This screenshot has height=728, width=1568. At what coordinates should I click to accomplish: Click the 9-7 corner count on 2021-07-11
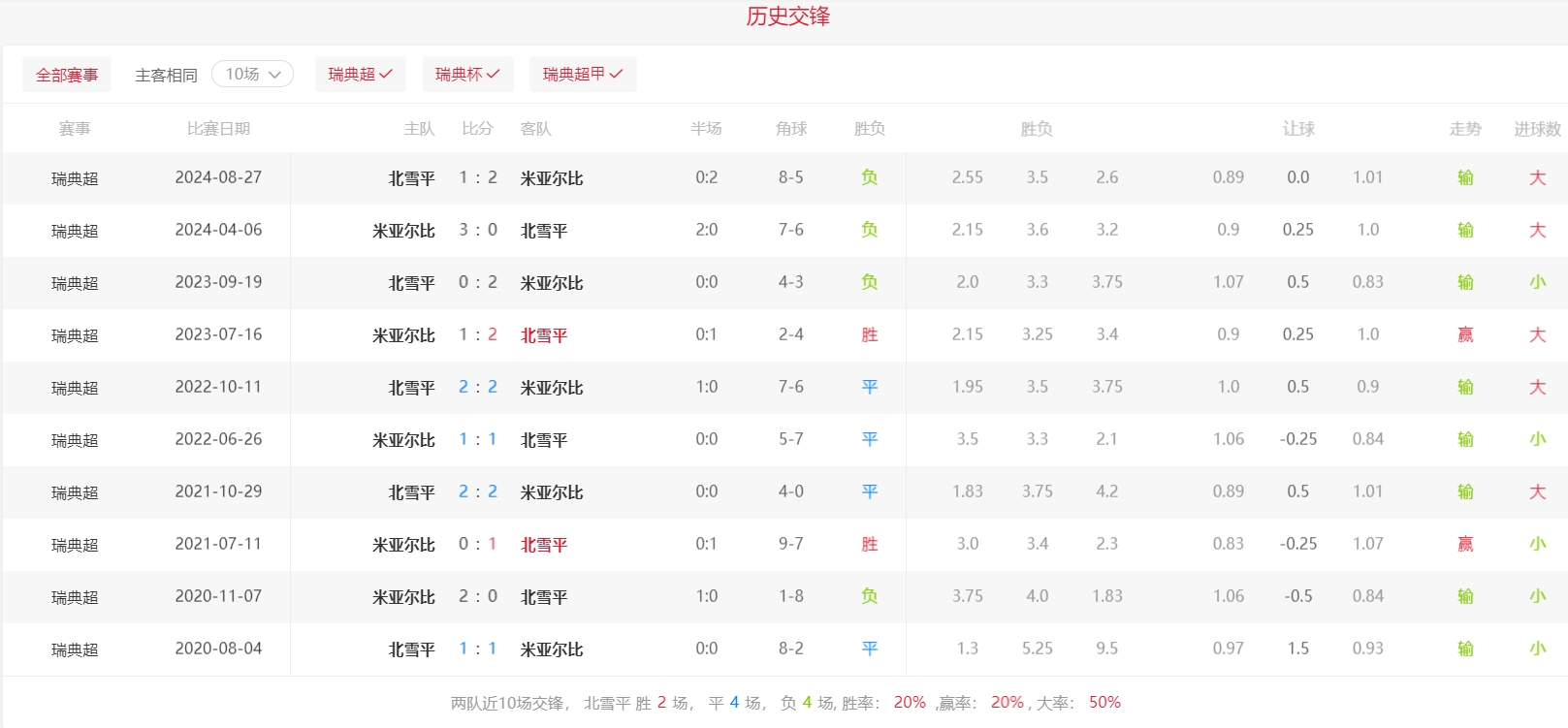pos(790,544)
